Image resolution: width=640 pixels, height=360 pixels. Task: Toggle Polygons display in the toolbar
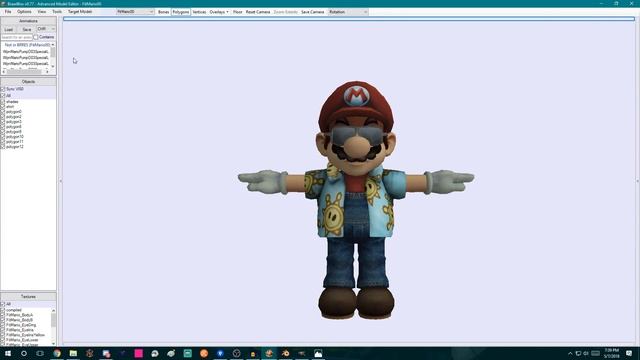180,12
